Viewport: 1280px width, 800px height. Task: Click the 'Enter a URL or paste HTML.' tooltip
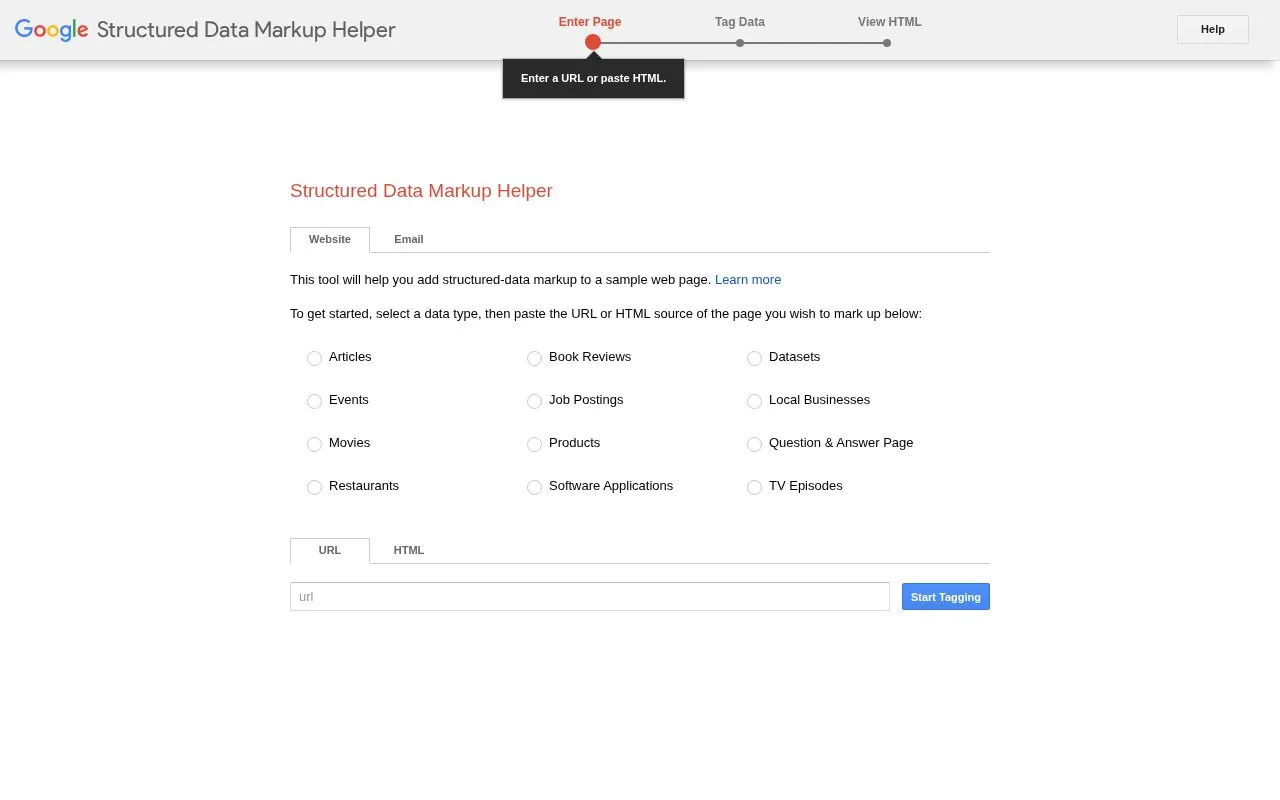point(593,78)
